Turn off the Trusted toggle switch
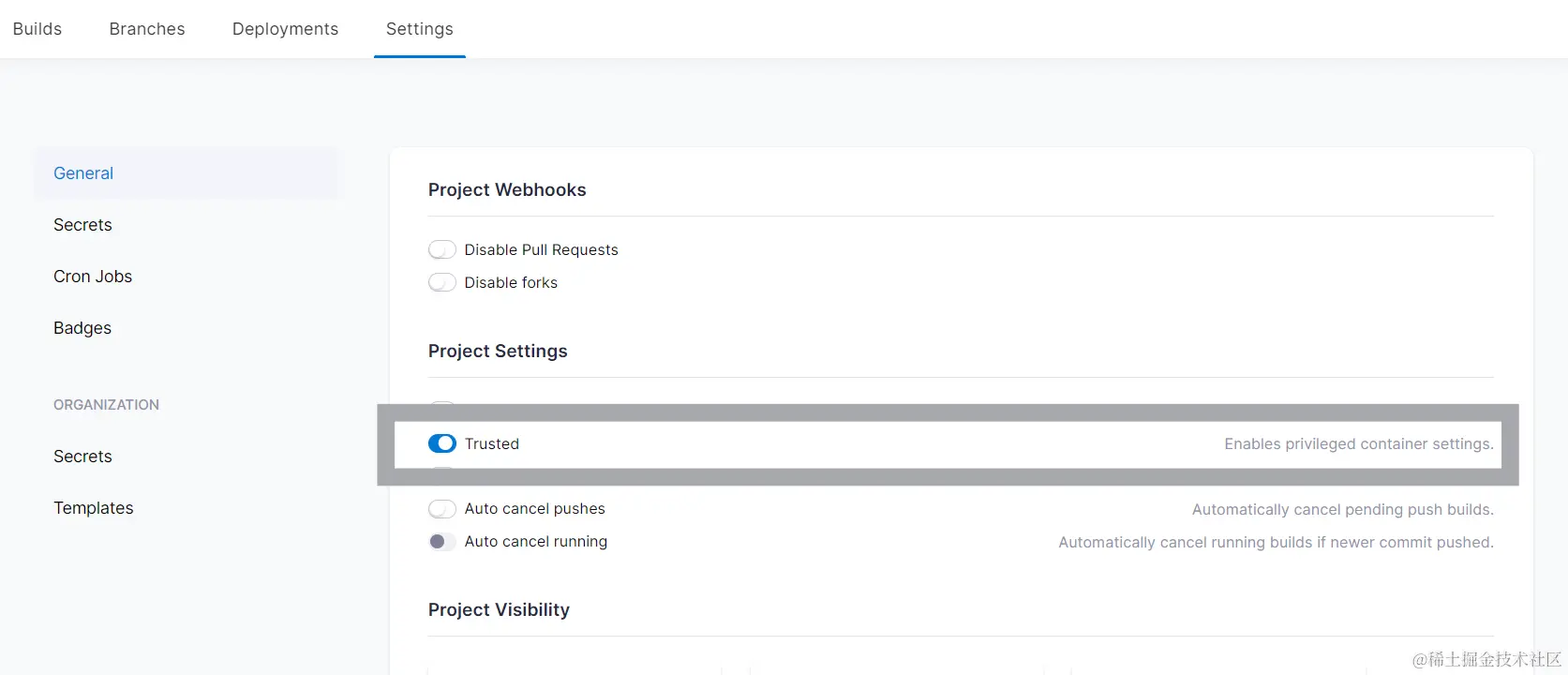Viewport: 1568px width, 675px height. [x=442, y=443]
